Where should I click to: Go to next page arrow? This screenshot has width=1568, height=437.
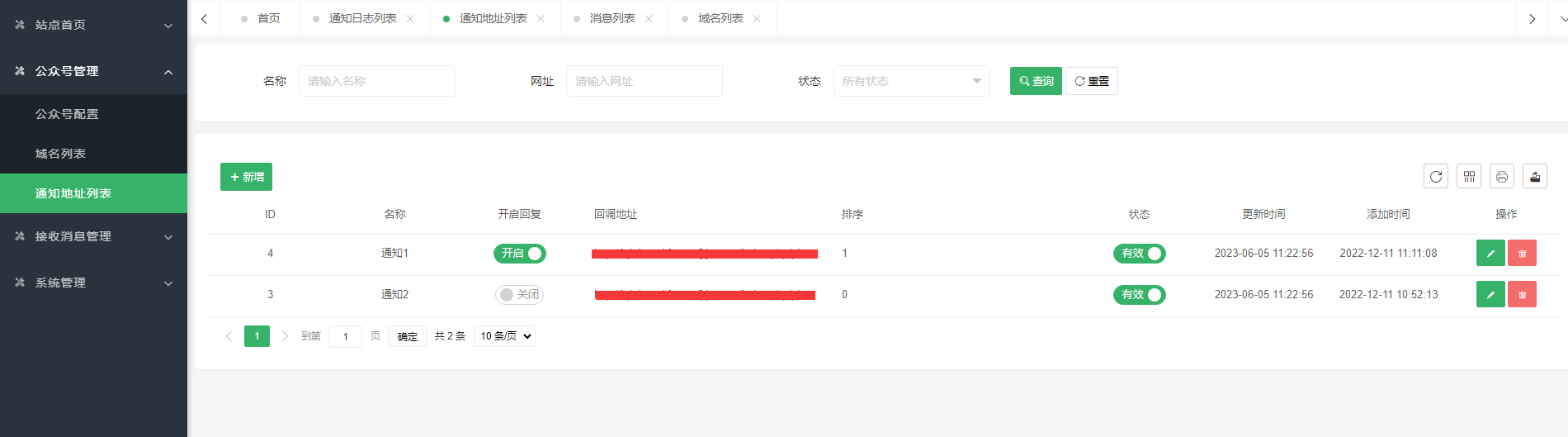click(x=285, y=336)
